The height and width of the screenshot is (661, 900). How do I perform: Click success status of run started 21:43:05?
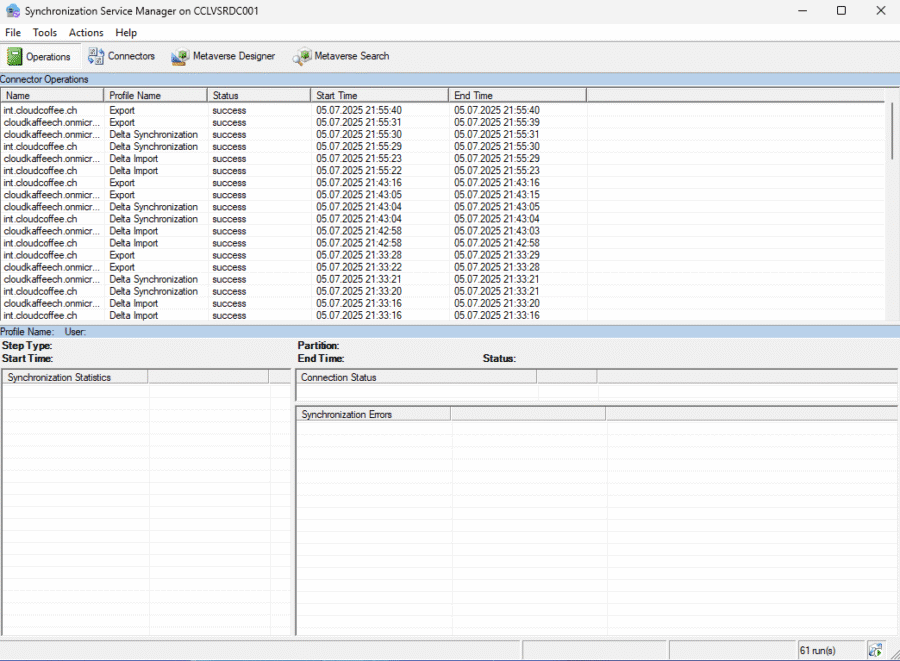pos(229,195)
